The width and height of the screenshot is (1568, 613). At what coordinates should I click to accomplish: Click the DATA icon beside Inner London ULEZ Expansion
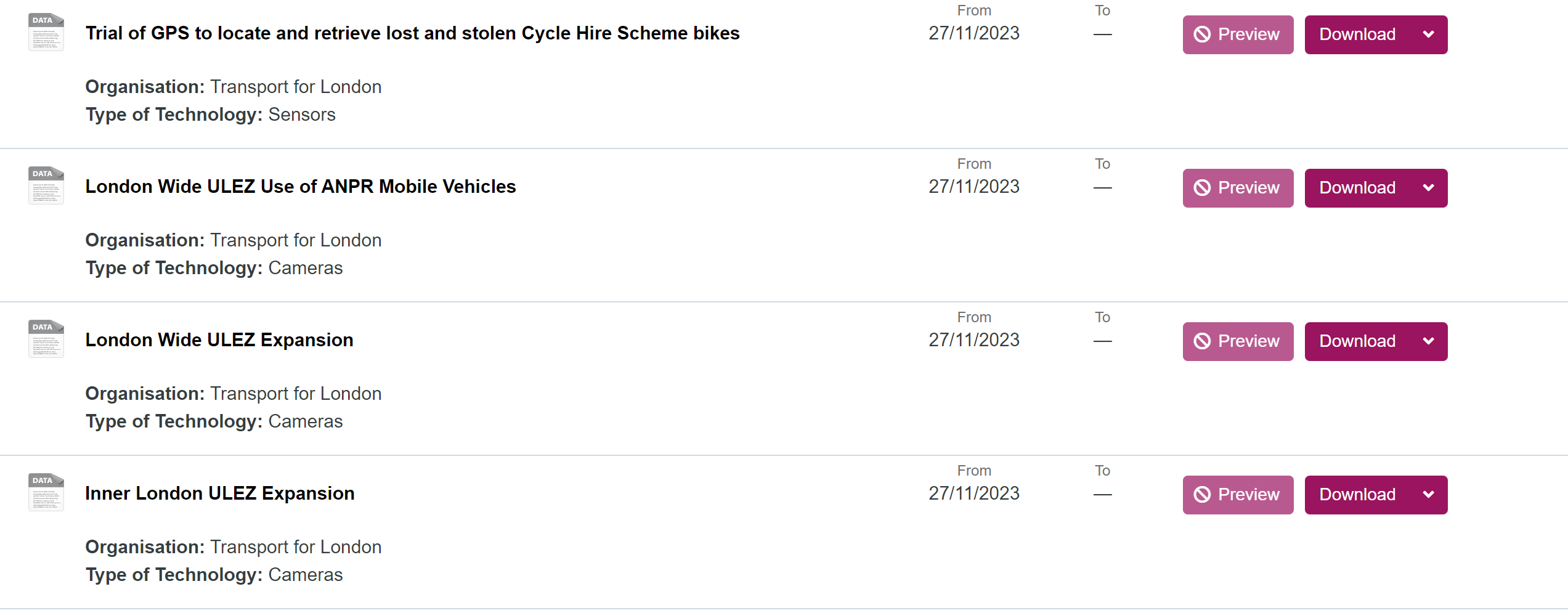[46, 492]
